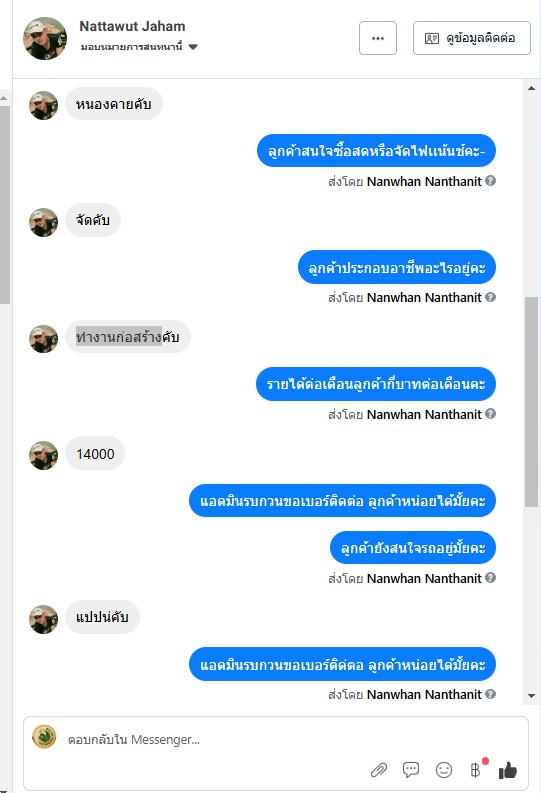Open the three-dots more options button
This screenshot has height=793, width=541.
(378, 38)
